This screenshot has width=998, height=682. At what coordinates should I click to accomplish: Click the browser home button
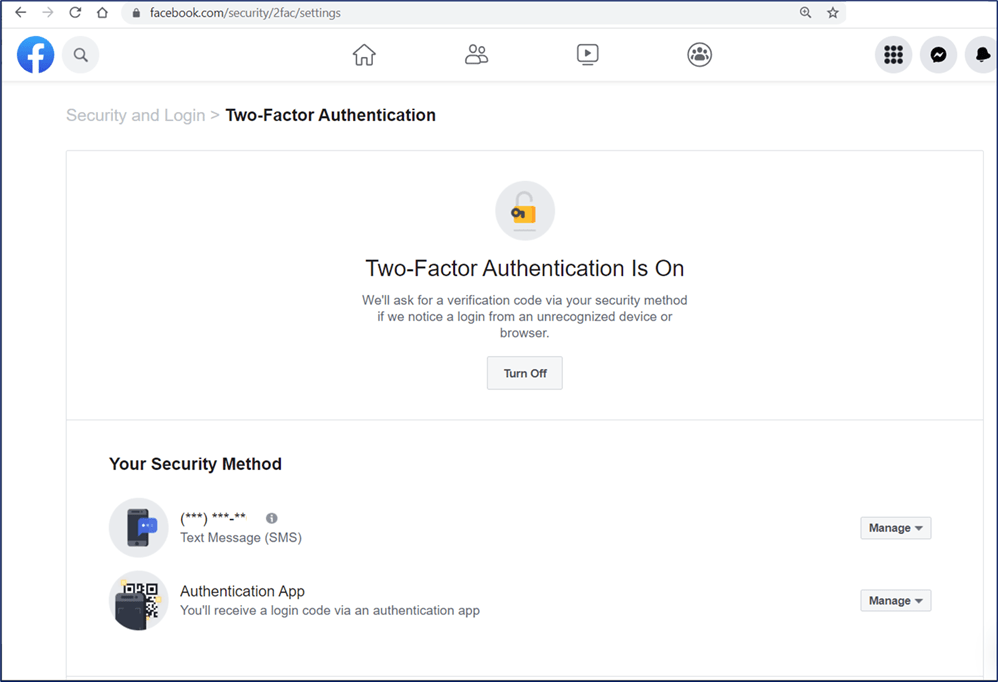[x=102, y=13]
